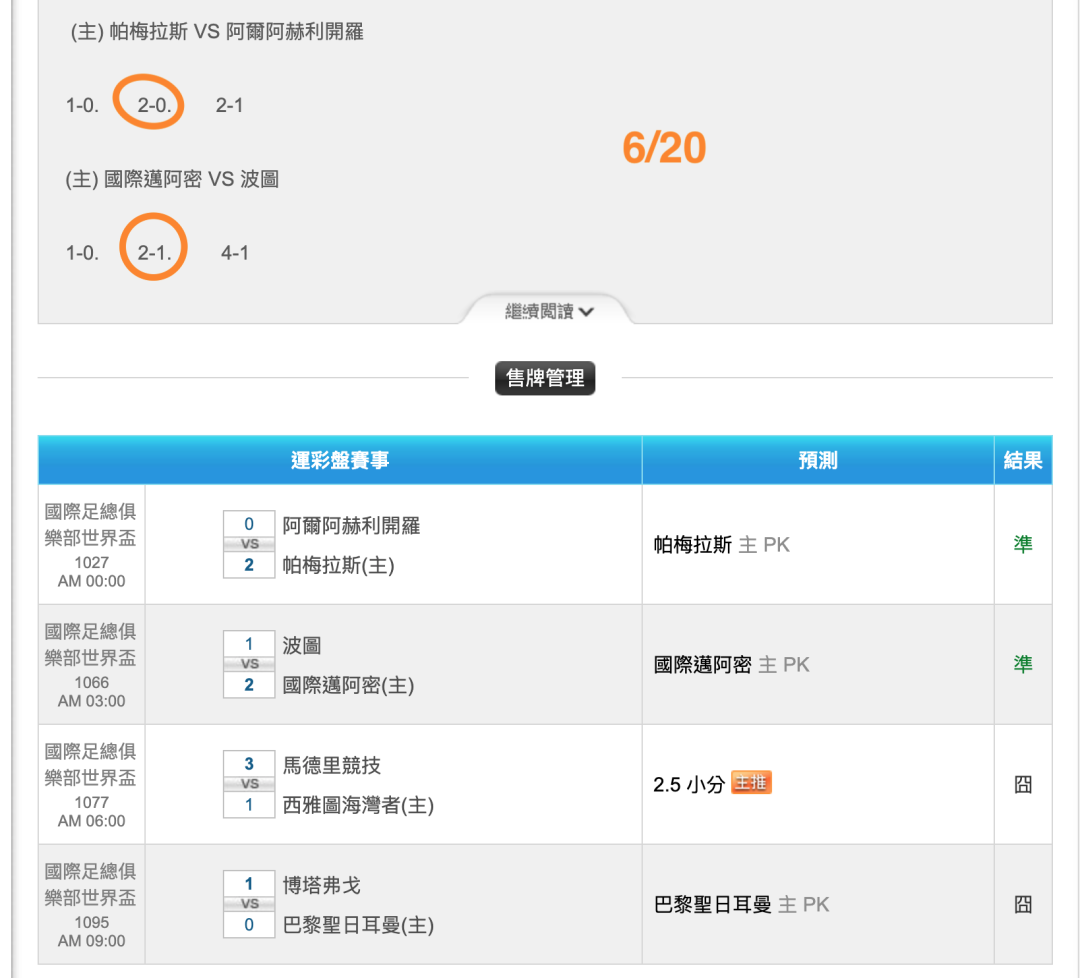
Task: Select team name 帕梅拉斯(主) in table
Action: (338, 565)
